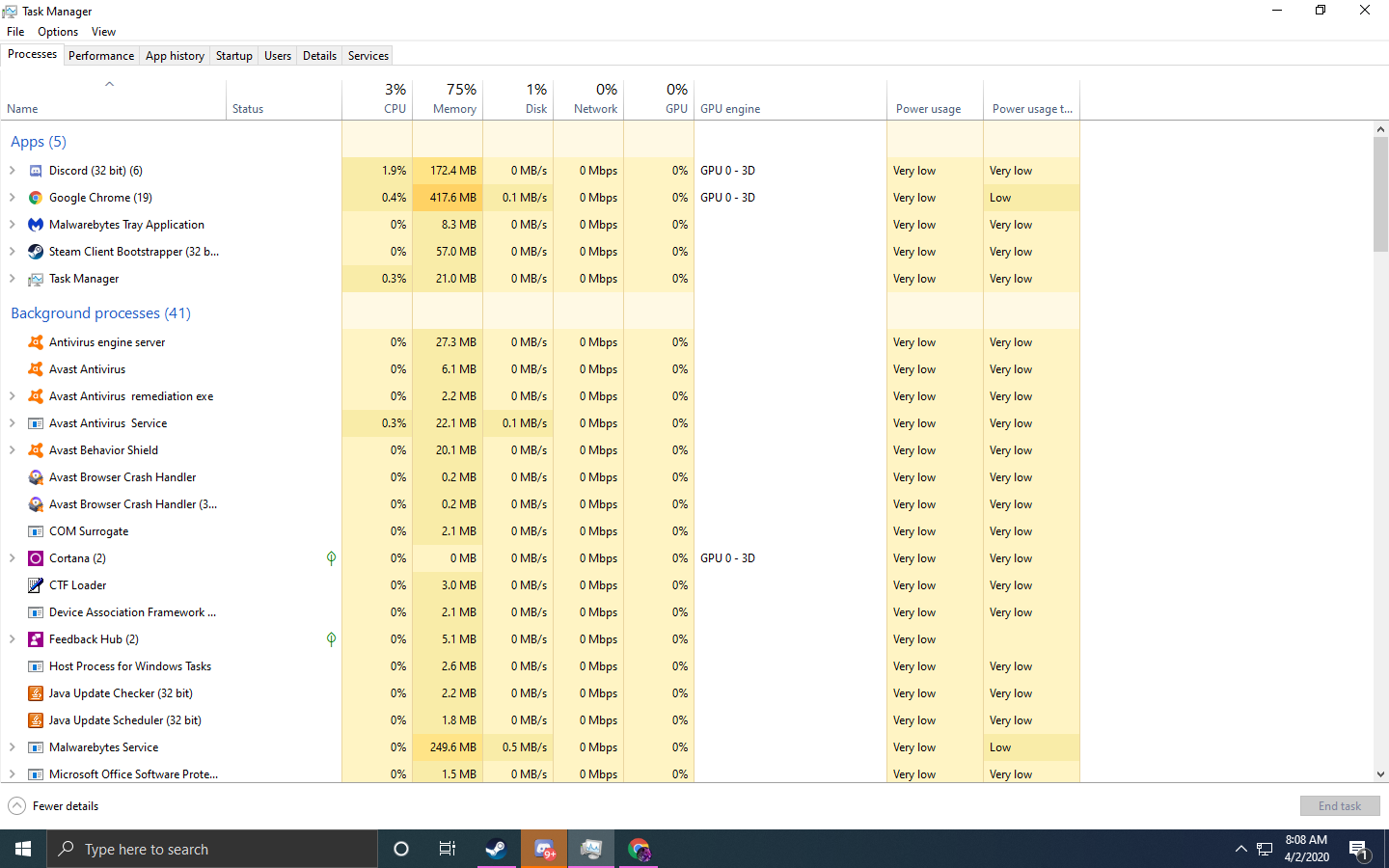Image resolution: width=1389 pixels, height=868 pixels.
Task: Open the Windows Start menu
Action: [23, 849]
